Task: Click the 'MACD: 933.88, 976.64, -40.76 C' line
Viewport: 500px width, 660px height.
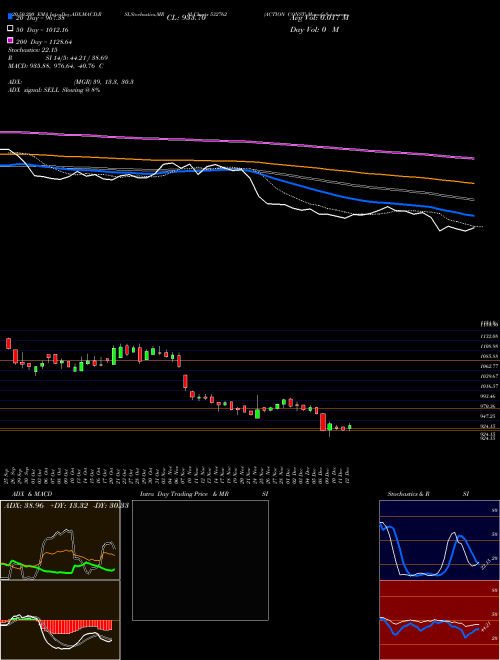Action: (x=56, y=66)
